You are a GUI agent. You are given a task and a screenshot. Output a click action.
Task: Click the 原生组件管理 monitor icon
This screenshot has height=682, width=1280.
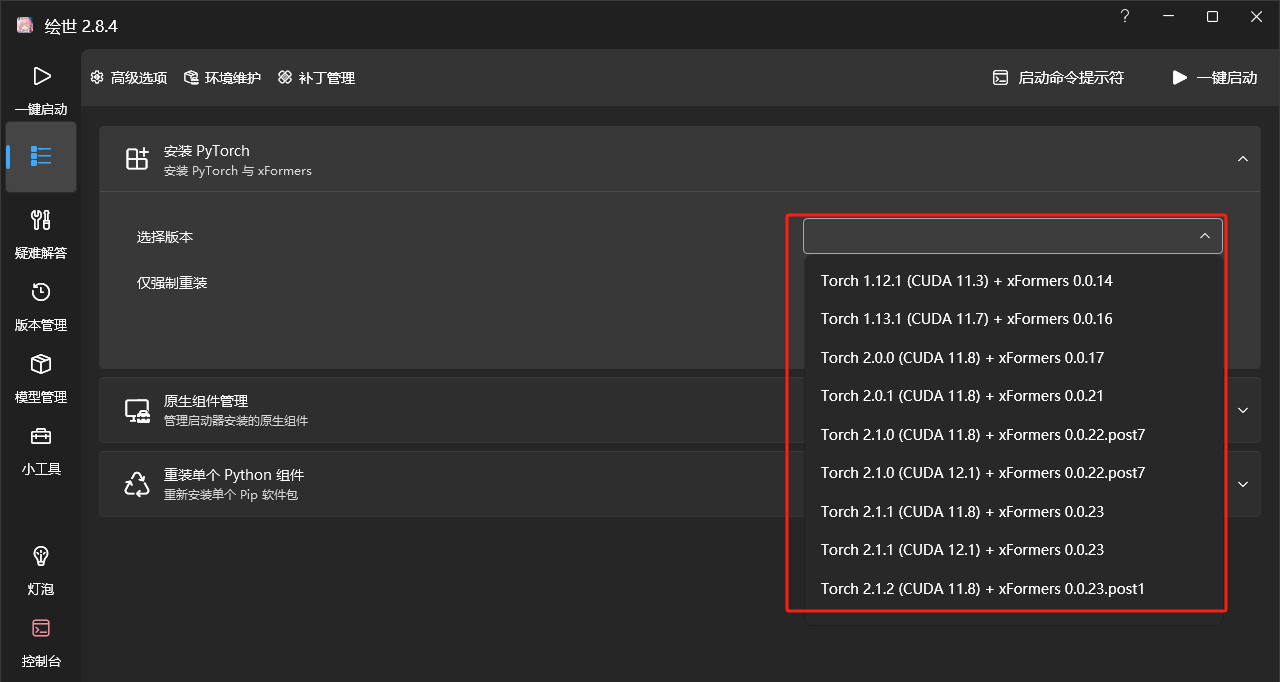coord(137,410)
